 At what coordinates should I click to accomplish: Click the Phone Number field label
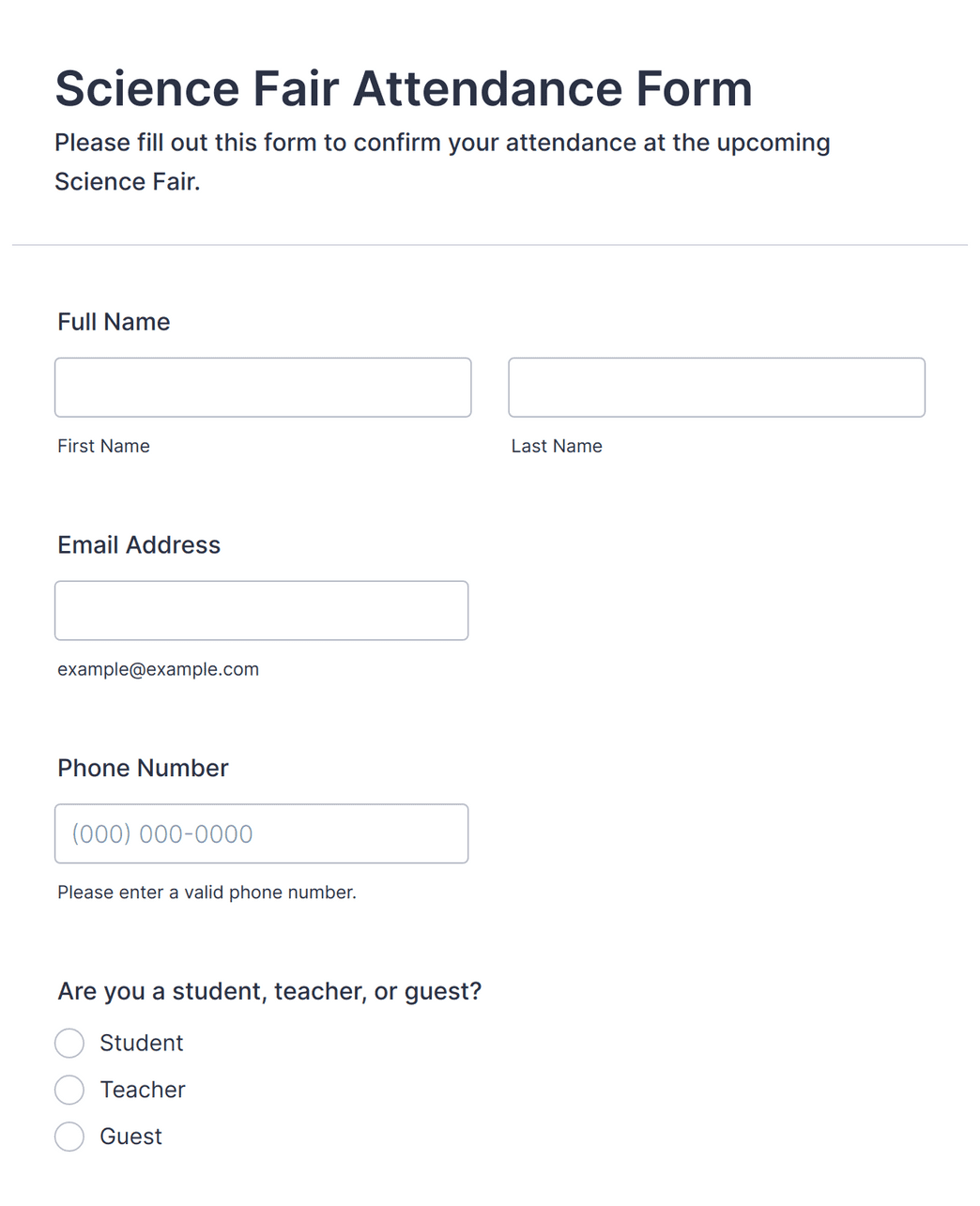143,769
